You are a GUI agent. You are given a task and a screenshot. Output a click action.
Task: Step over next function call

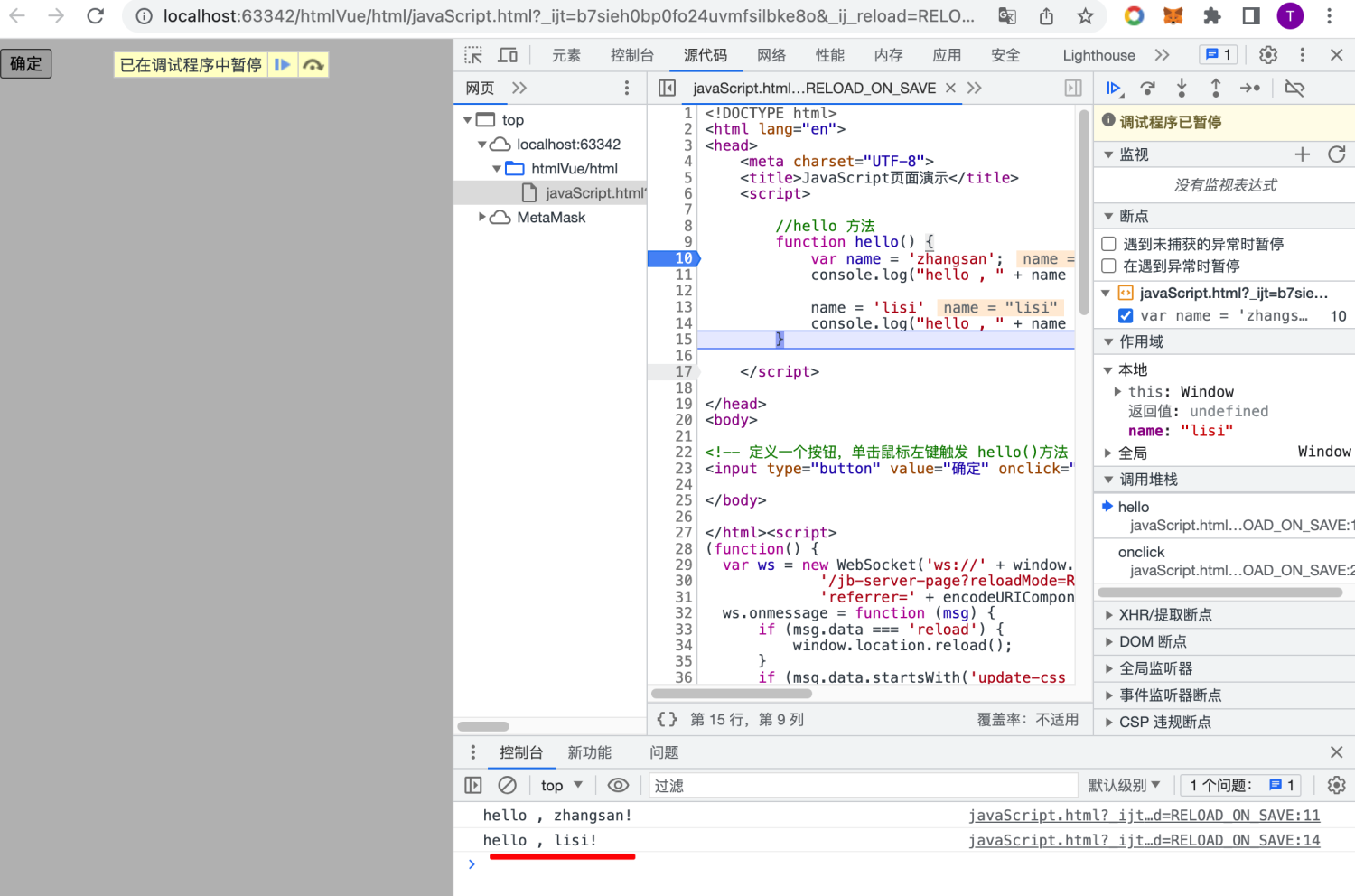[1147, 88]
